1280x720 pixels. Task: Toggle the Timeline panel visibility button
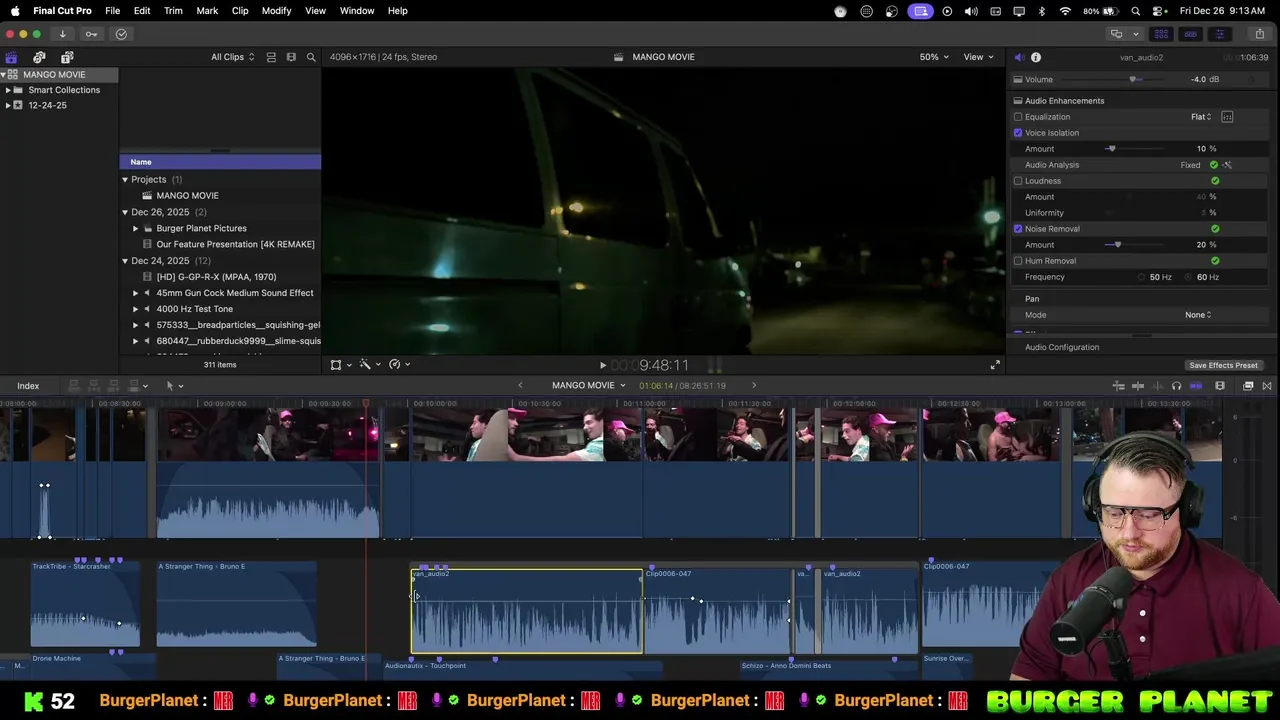click(x=1190, y=34)
